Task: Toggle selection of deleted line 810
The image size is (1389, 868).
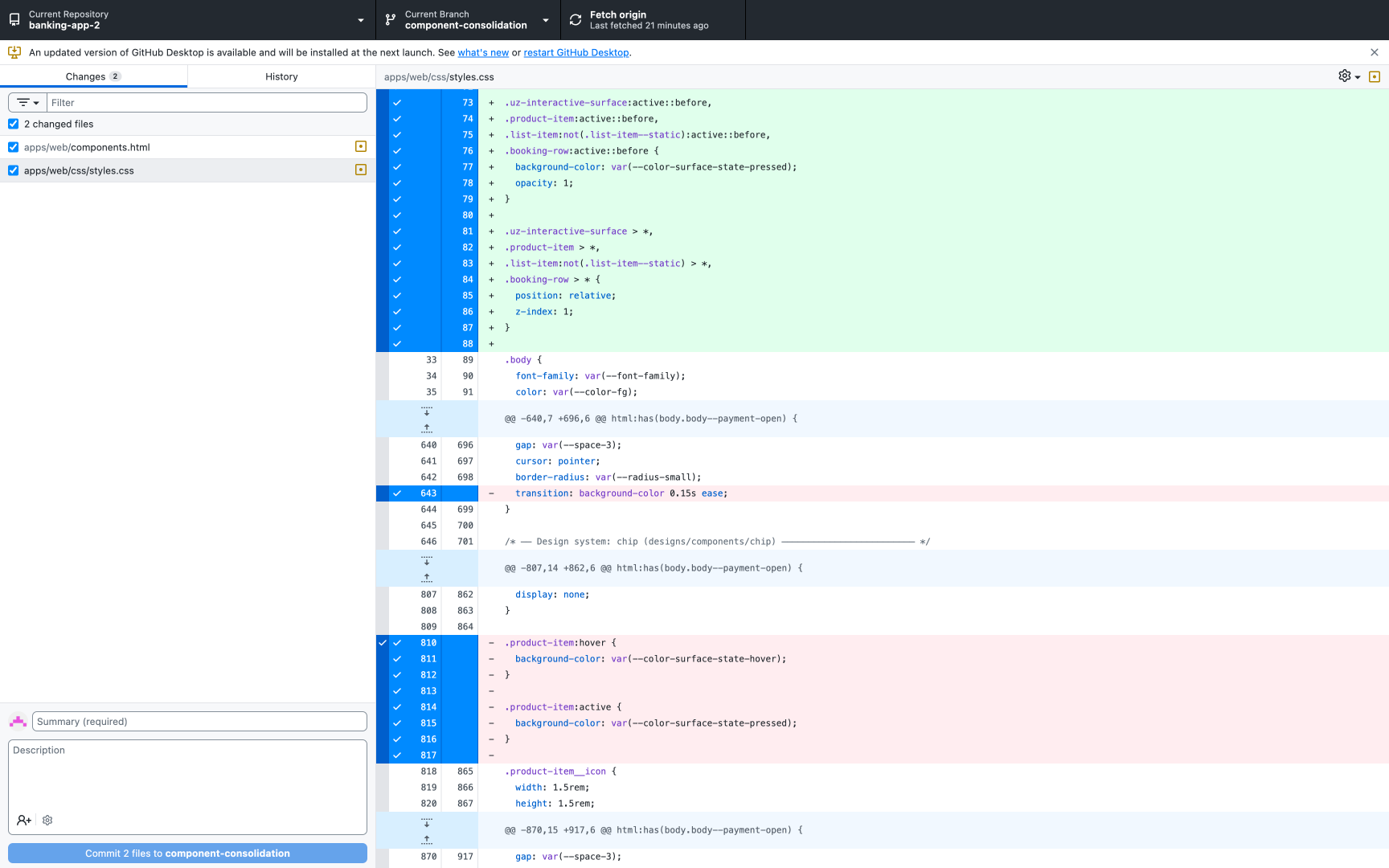Action: coord(434,643)
